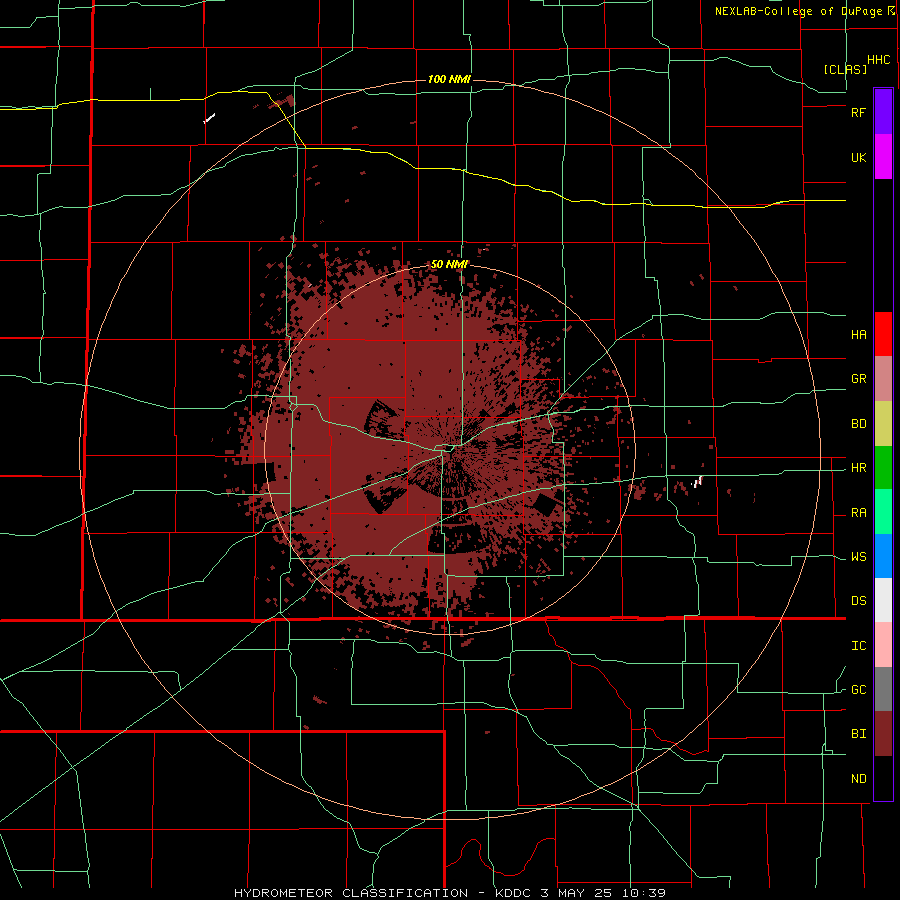Viewport: 900px width, 900px height.
Task: Choose the DS white legend swatch
Action: (x=883, y=600)
